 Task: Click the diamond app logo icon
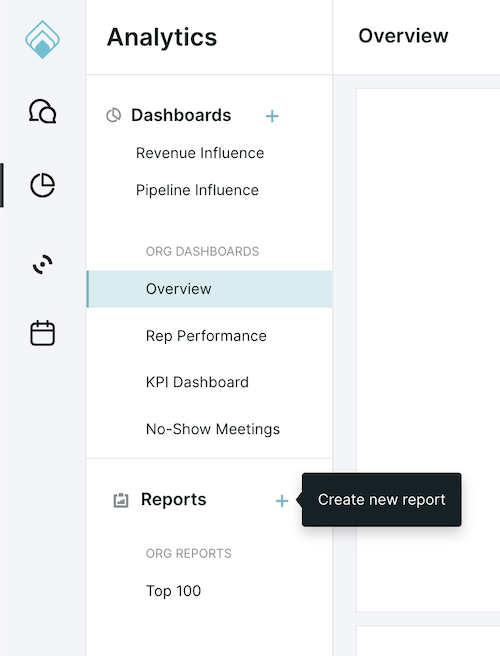42,40
